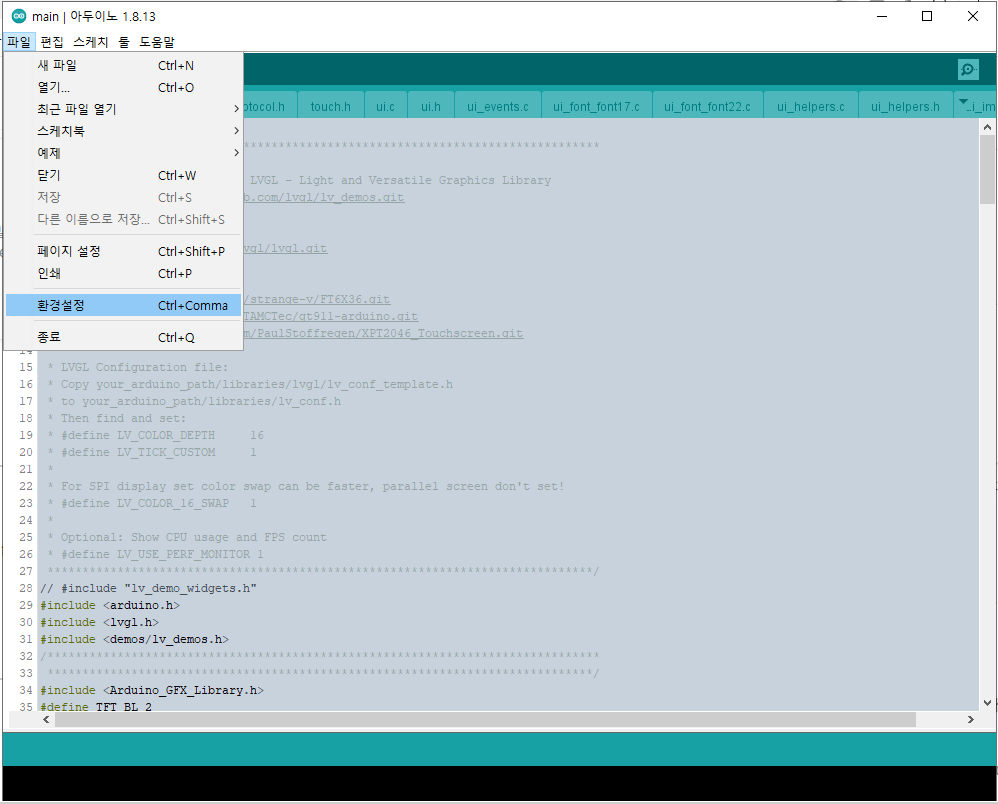Click the line '#include <arduino.h>'

coord(110,605)
